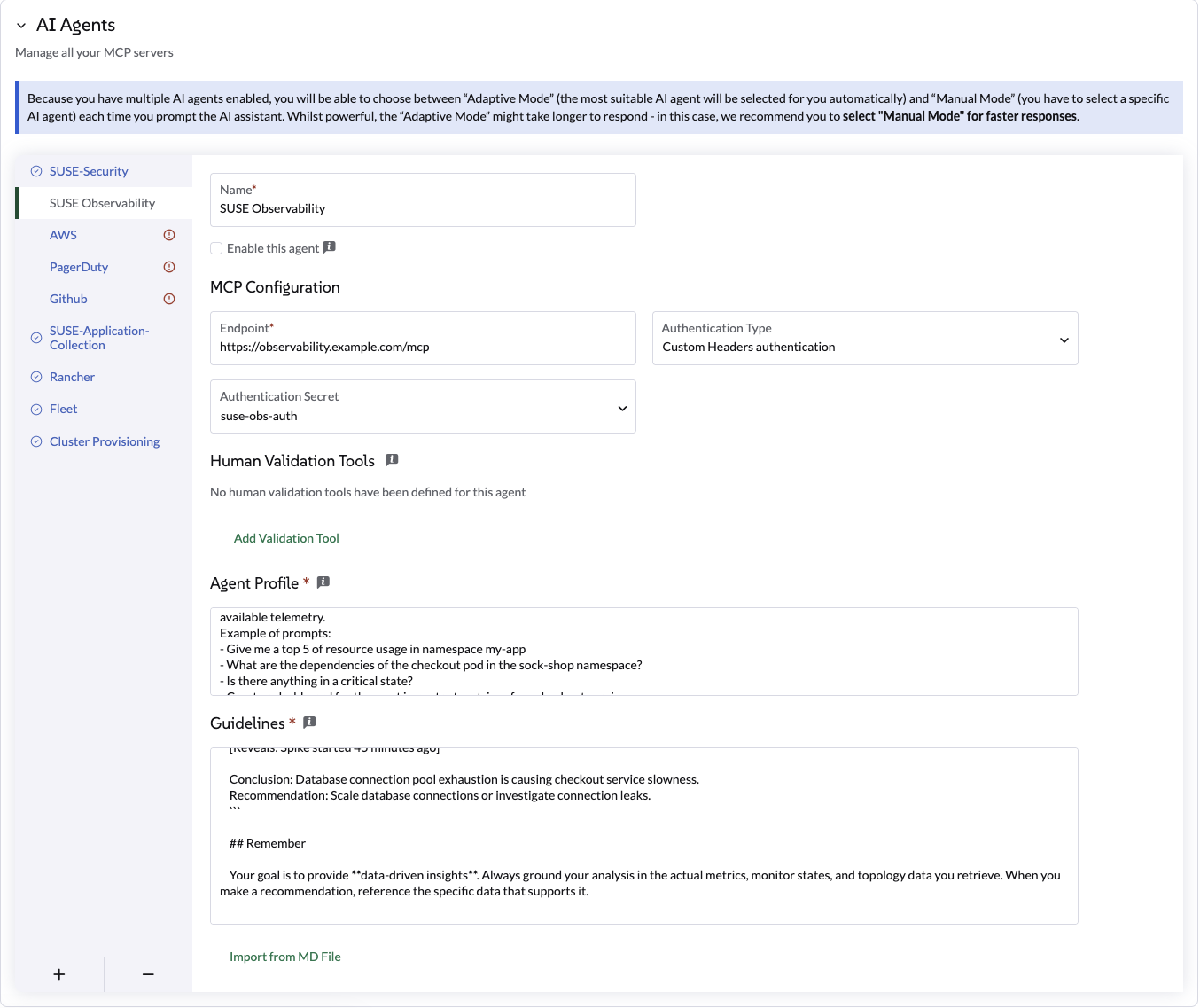Show info tooltip for Guidelines
This screenshot has width=1200, height=1008.
coord(309,723)
